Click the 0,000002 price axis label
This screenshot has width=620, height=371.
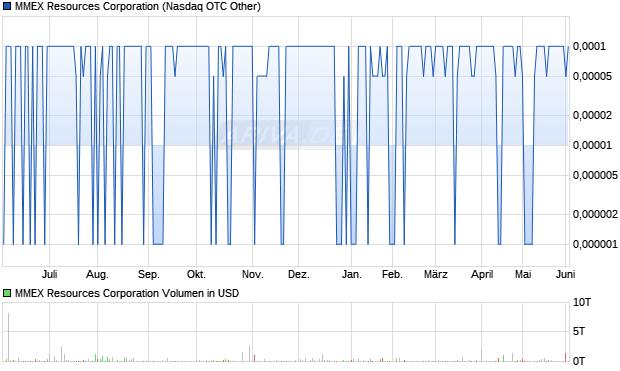[595, 214]
